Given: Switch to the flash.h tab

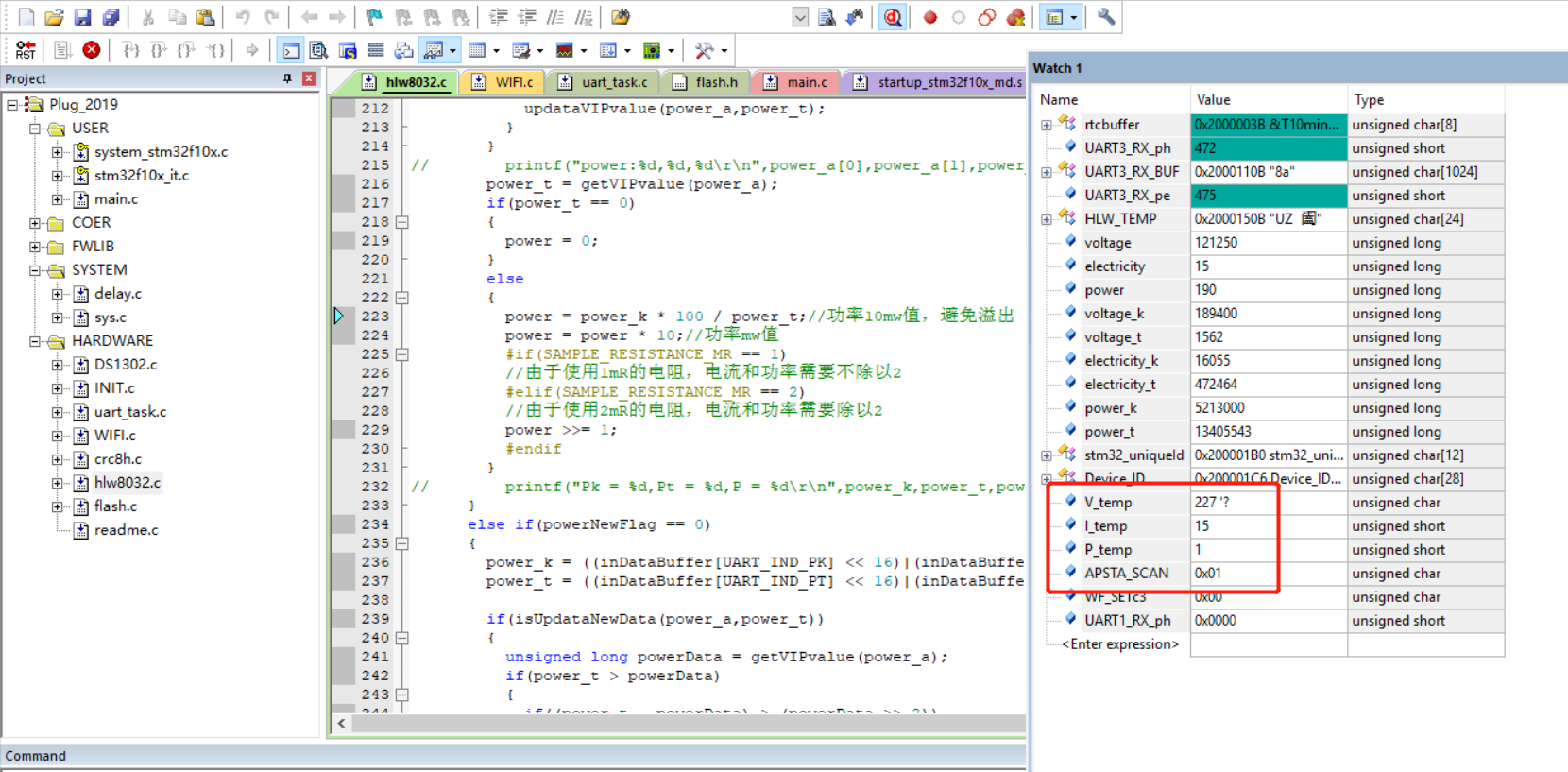Looking at the screenshot, I should point(706,82).
